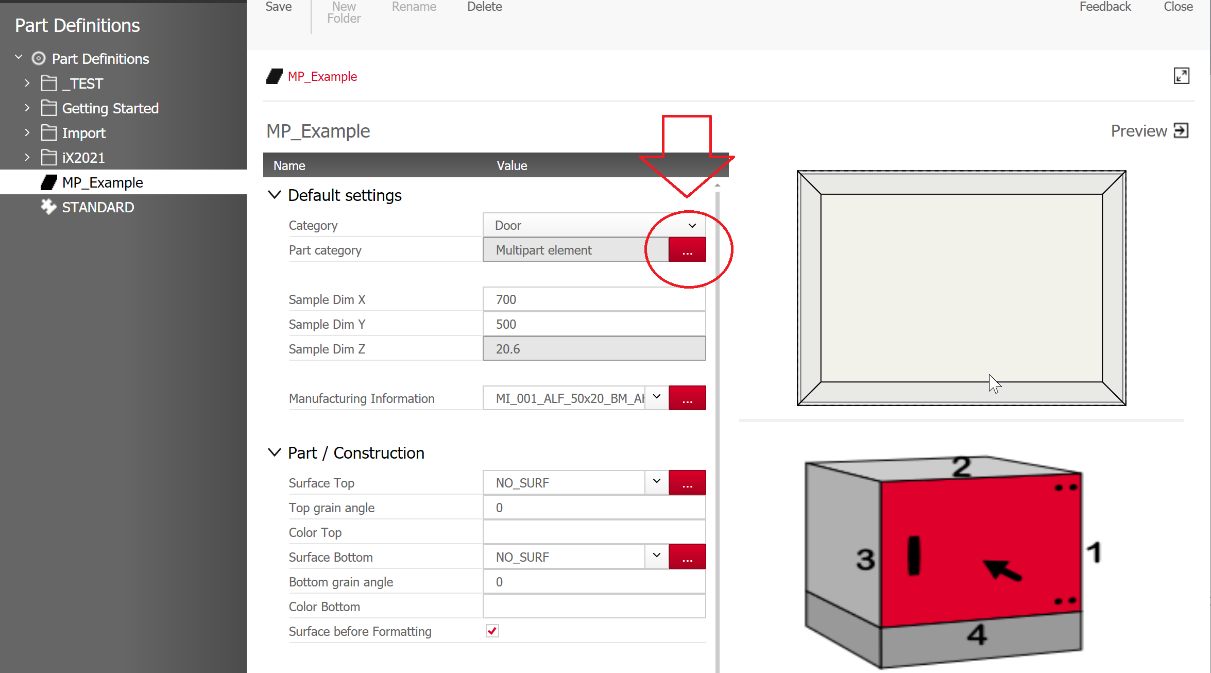Click the Manufacturing Information label
Image resolution: width=1211 pixels, height=673 pixels.
pyautogui.click(x=361, y=398)
